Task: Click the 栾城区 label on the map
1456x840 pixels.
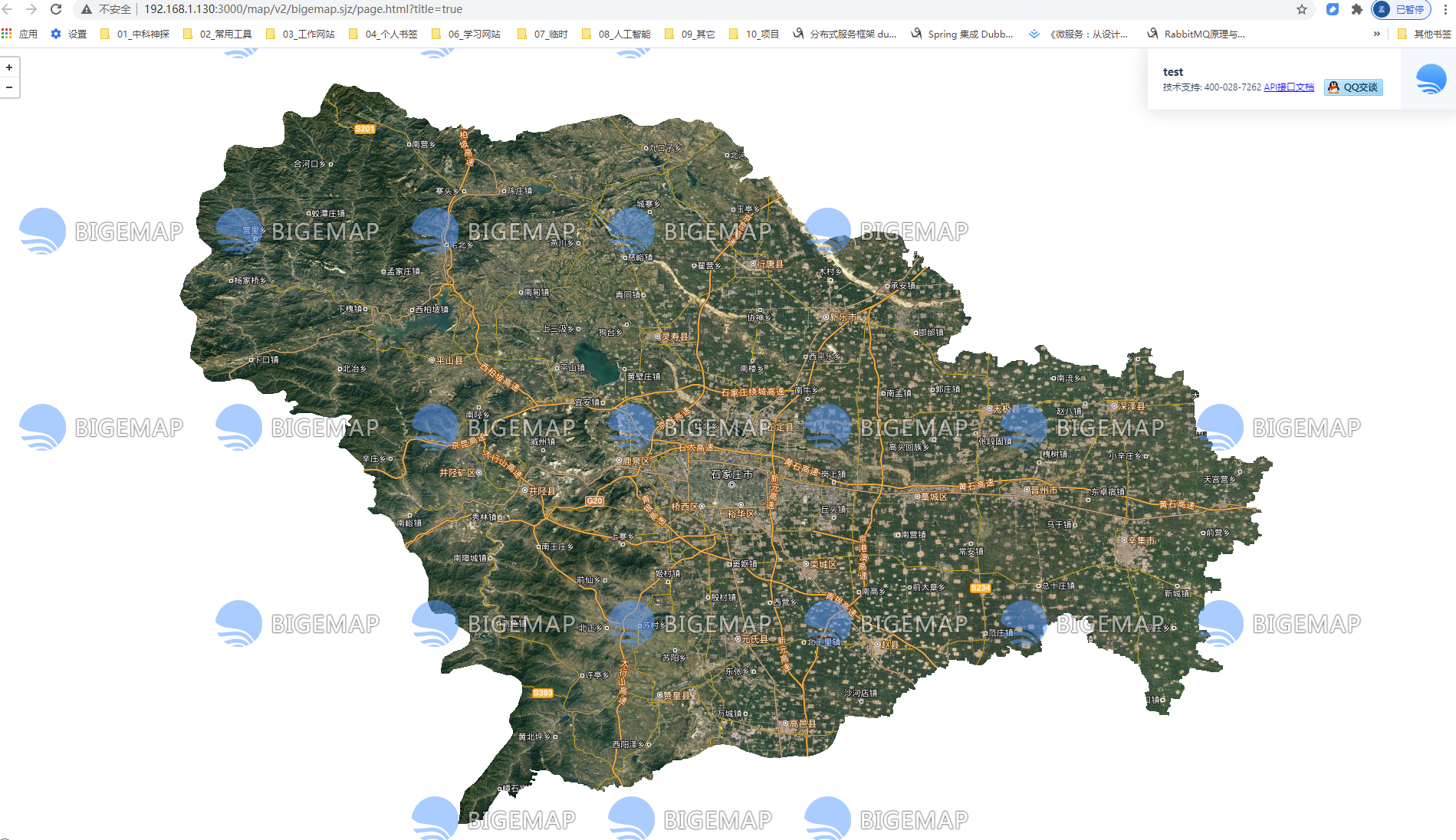Action: [x=823, y=565]
